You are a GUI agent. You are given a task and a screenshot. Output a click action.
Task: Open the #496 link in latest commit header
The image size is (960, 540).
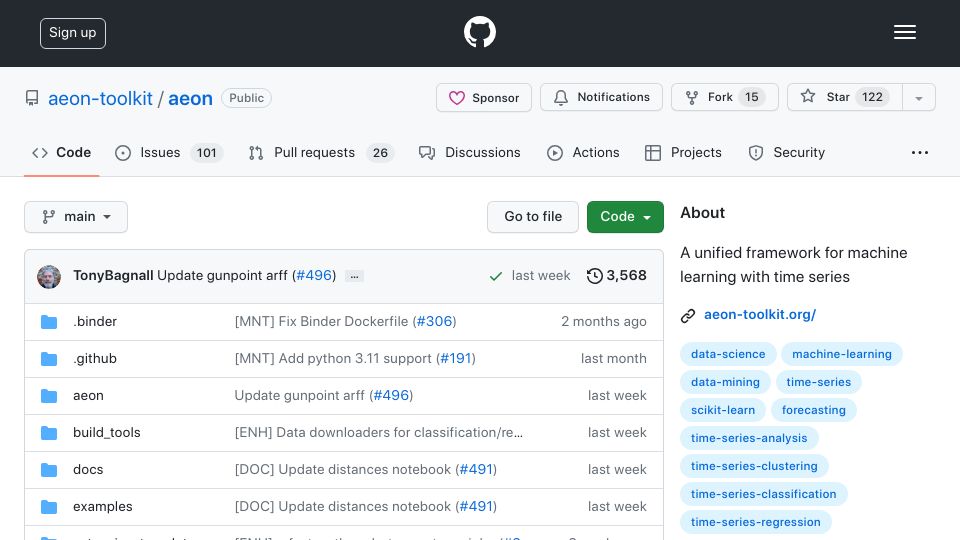[314, 276]
